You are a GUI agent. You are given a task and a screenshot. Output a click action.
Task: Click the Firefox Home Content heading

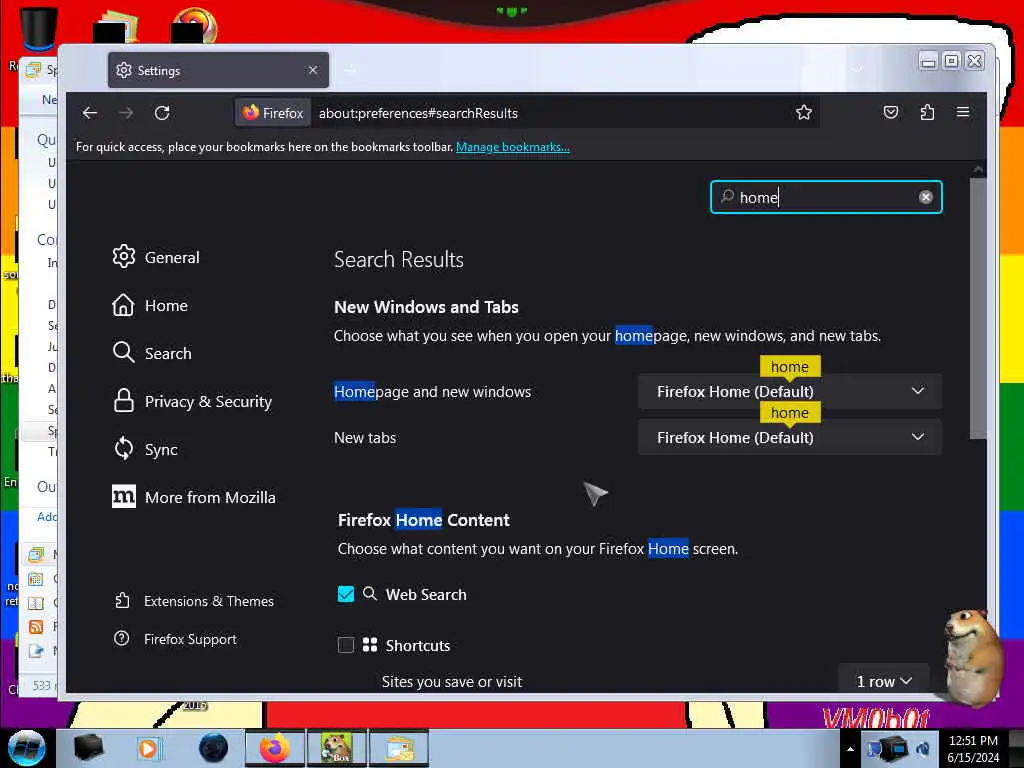pyautogui.click(x=423, y=520)
